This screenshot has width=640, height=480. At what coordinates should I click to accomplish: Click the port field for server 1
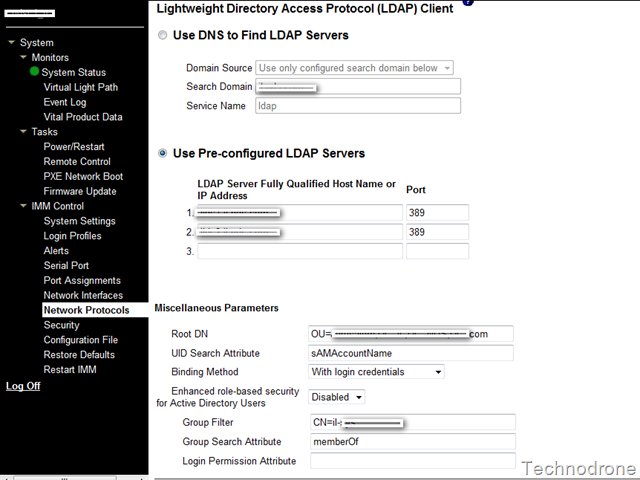438,213
